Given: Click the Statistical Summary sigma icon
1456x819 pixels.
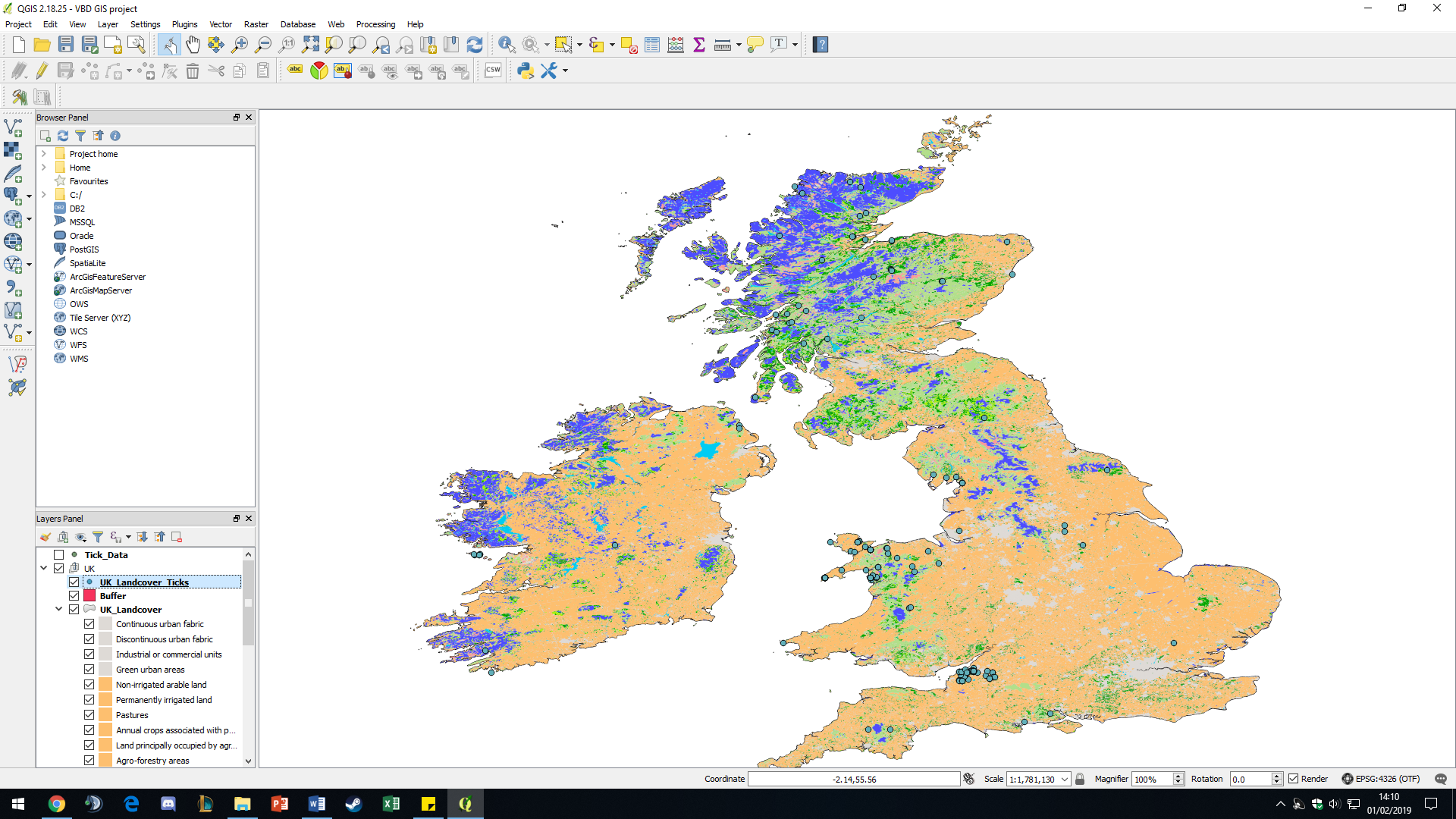Looking at the screenshot, I should point(699,45).
